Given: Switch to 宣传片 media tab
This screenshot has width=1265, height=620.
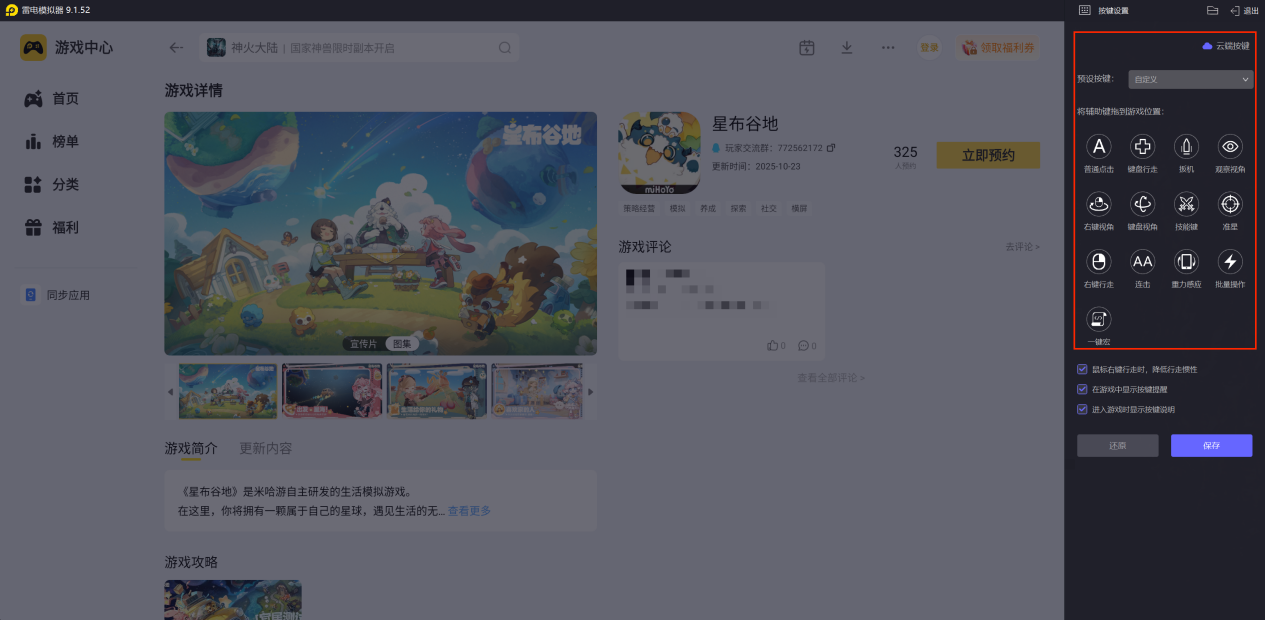Looking at the screenshot, I should [x=363, y=343].
